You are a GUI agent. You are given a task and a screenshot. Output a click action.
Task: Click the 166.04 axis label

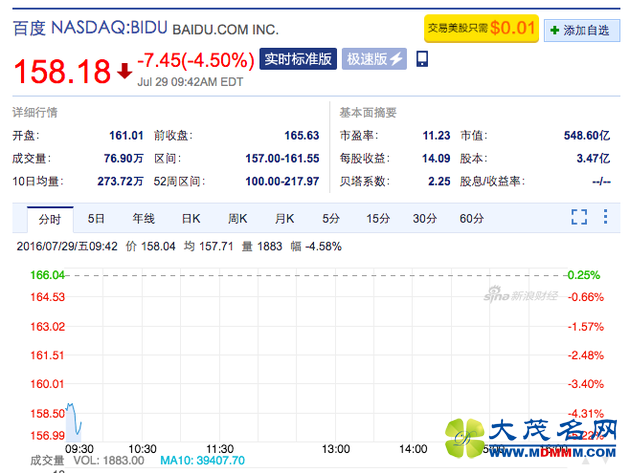pyautogui.click(x=47, y=275)
